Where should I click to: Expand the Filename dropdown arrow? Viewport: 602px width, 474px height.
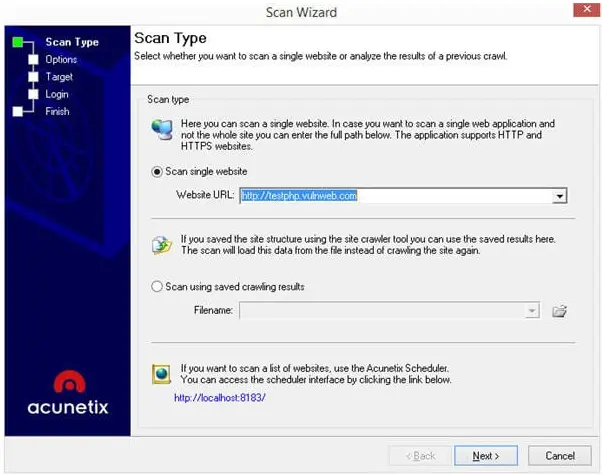(532, 310)
